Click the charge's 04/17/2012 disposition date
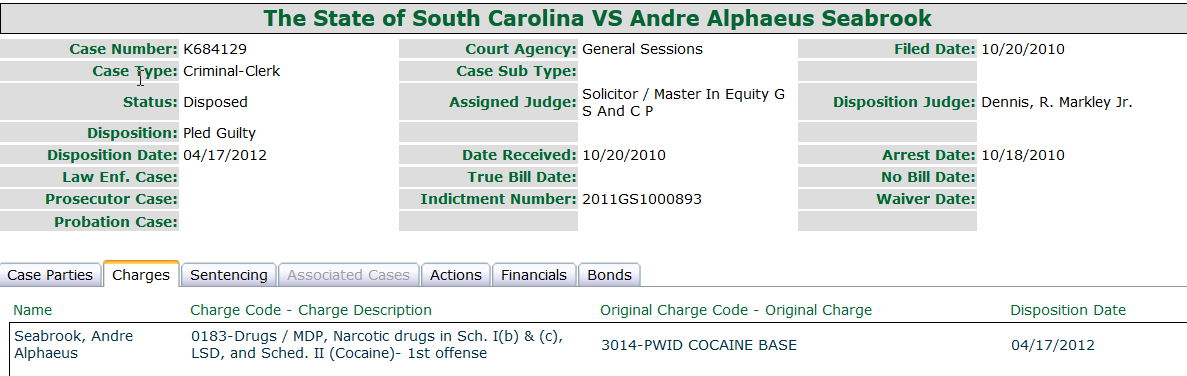This screenshot has height=376, width=1187. [1053, 345]
